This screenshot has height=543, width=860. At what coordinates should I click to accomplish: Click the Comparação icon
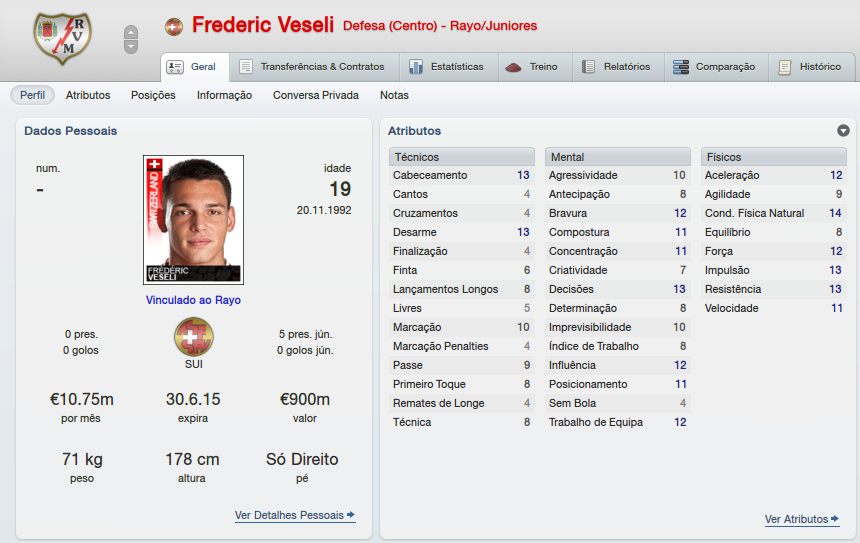pos(681,67)
